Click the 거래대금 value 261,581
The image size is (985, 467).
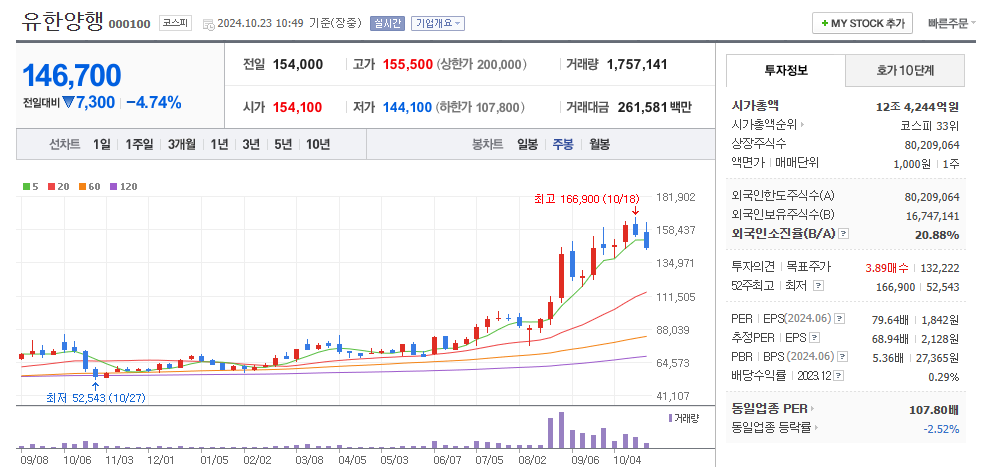642,107
